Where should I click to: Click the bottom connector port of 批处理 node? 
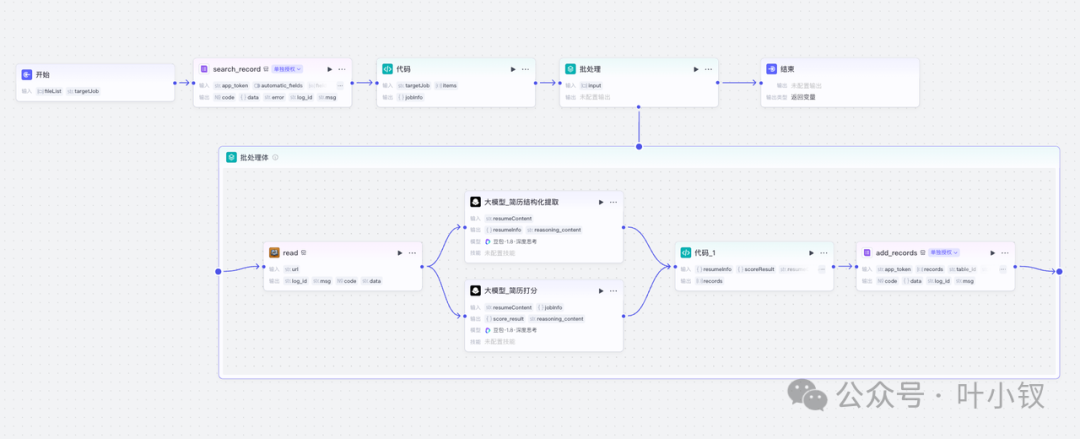pos(639,107)
